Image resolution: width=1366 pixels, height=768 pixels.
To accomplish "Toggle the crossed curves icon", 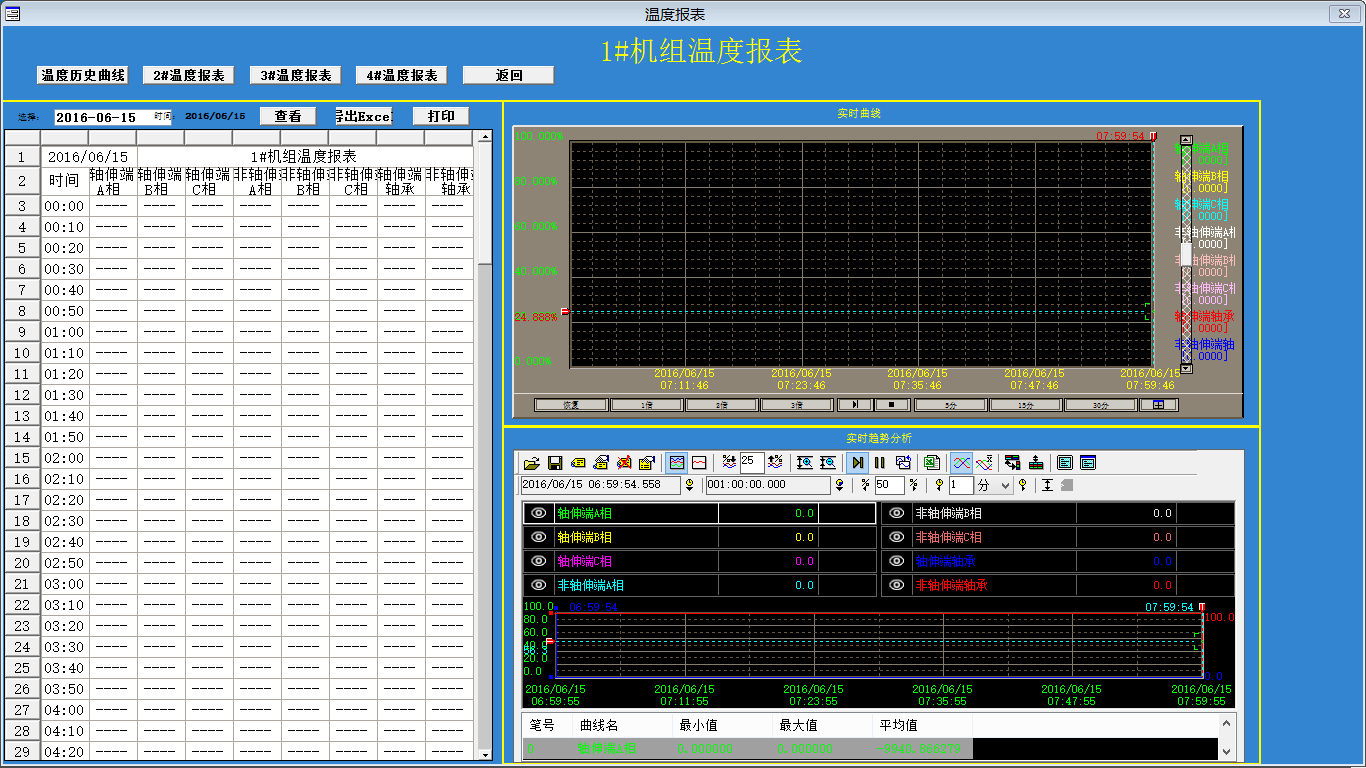I will (x=961, y=463).
